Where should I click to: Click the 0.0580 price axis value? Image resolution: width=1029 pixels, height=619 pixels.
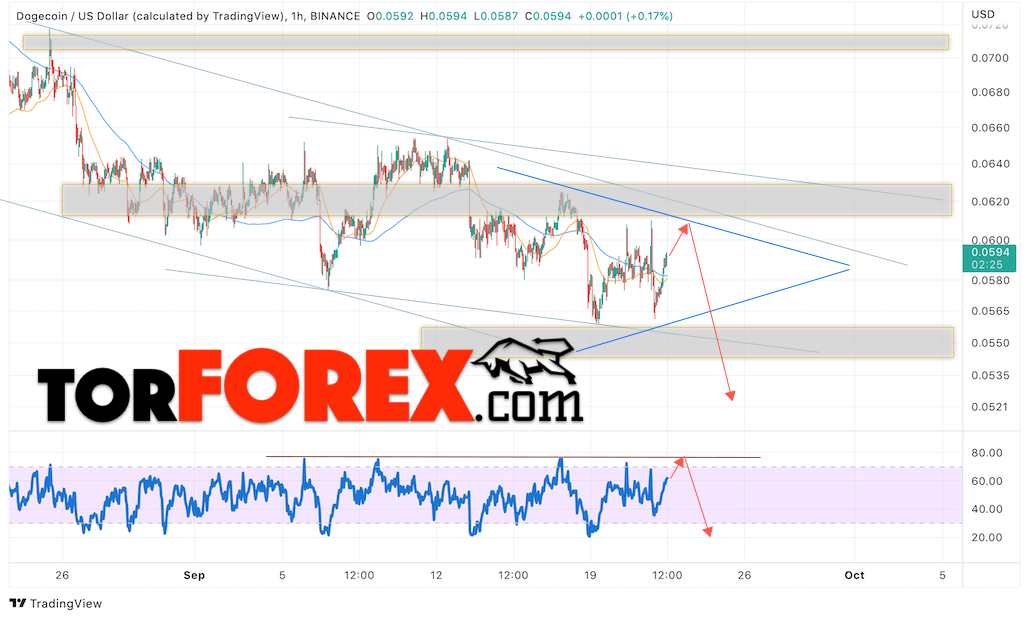[990, 281]
